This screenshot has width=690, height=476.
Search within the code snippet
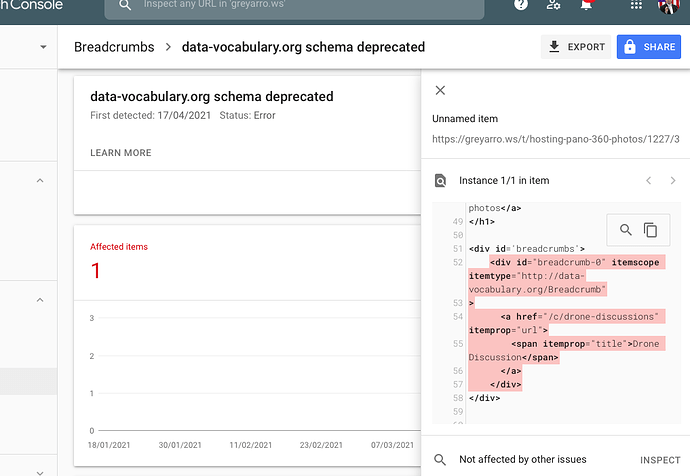[625, 230]
